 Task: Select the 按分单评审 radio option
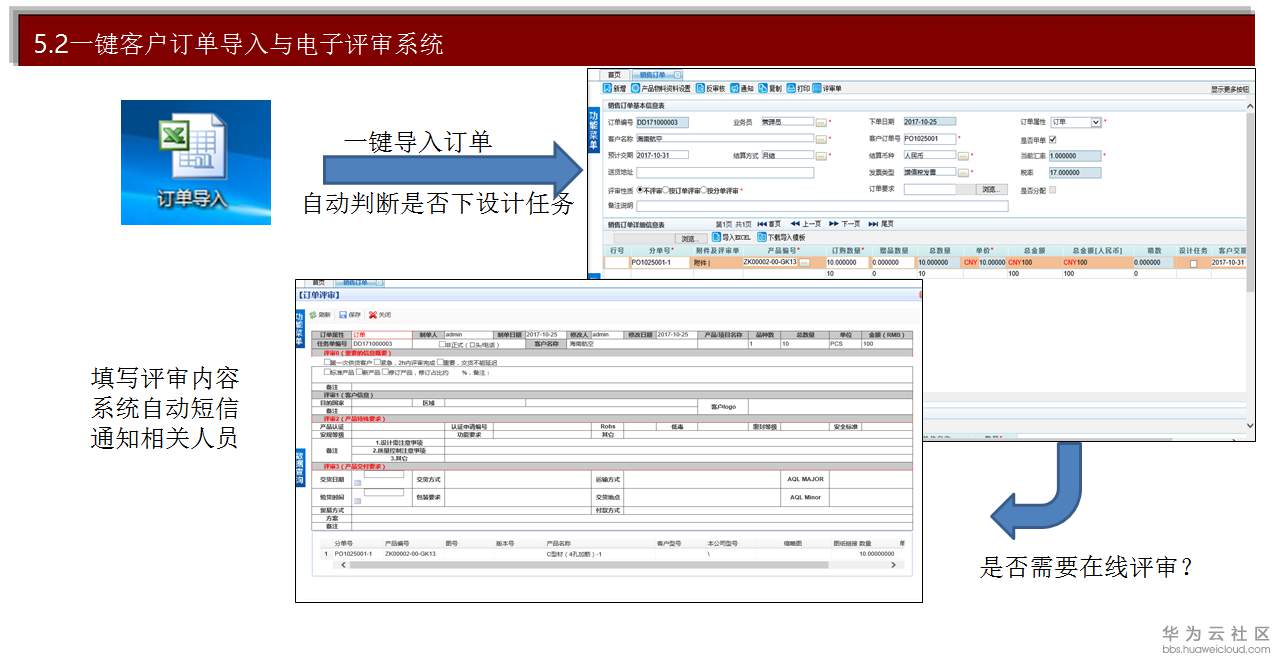704,190
